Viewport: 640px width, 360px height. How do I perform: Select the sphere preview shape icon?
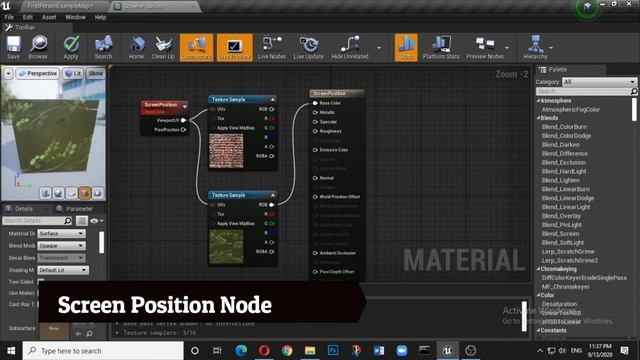click(59, 193)
